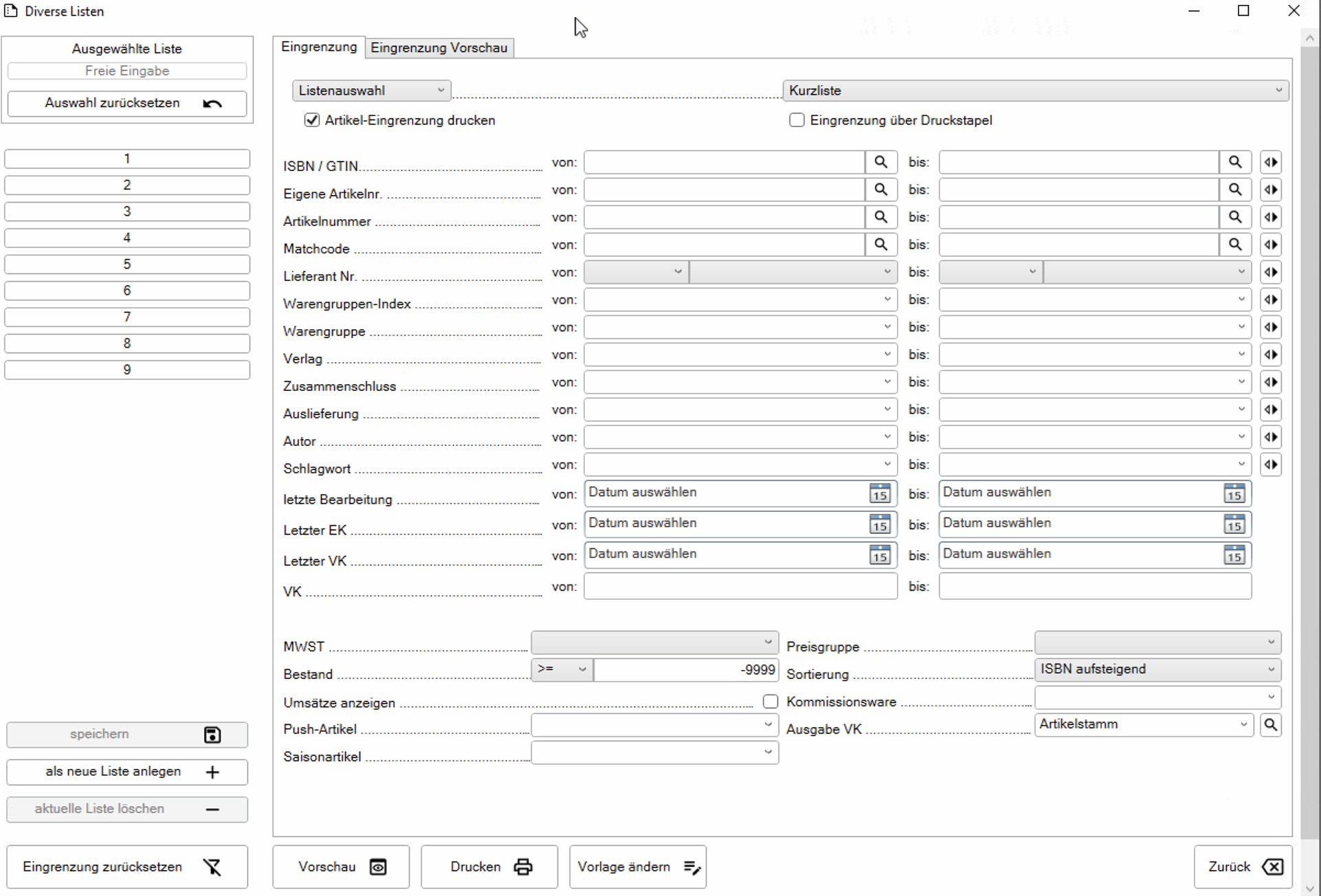This screenshot has width=1321, height=896.
Task: Open calendar for Letzter EK 'von' date
Action: click(880, 524)
